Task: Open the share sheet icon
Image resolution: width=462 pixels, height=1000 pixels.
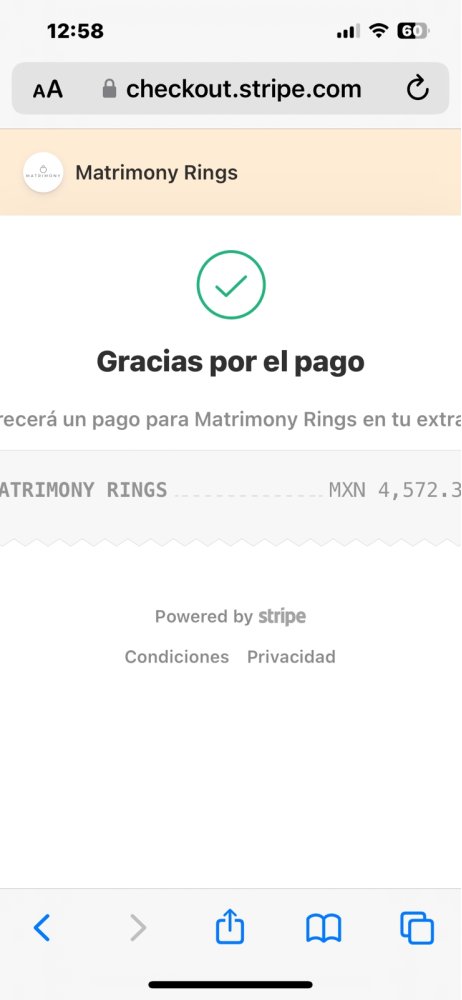Action: [230, 926]
